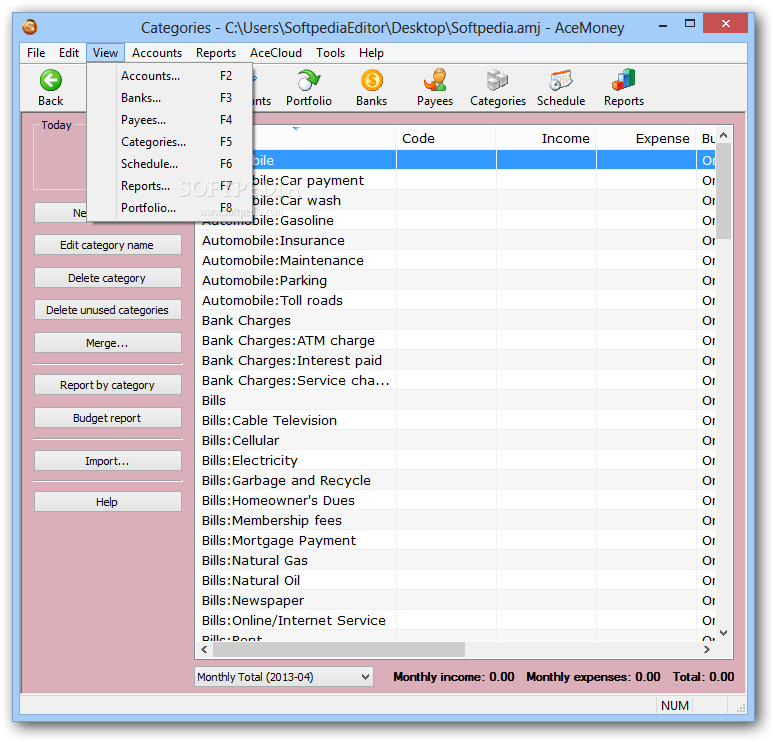Click the vertical scrollbar thumb
Image resolution: width=775 pixels, height=742 pixels.
[x=724, y=191]
